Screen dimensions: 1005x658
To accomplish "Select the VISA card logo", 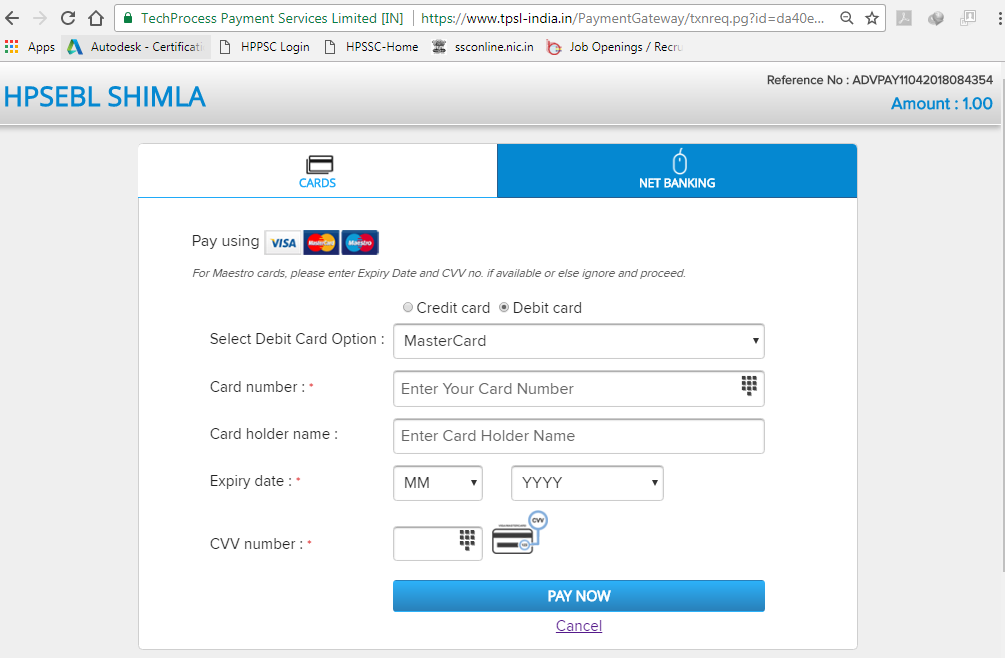I will 283,242.
